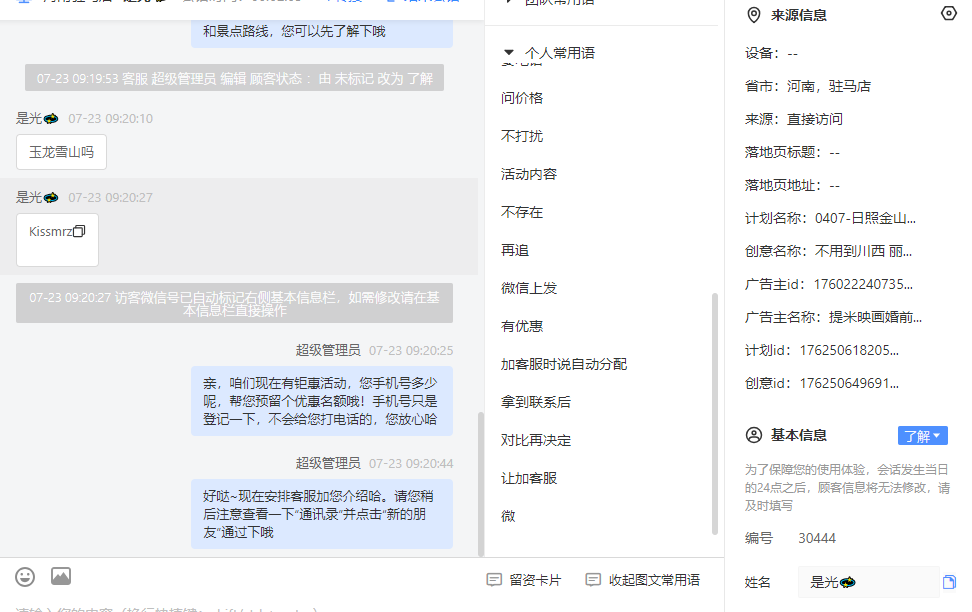Image resolution: width=972 pixels, height=612 pixels.
Task: Click the 来源信息 section heading
Action: click(x=798, y=15)
